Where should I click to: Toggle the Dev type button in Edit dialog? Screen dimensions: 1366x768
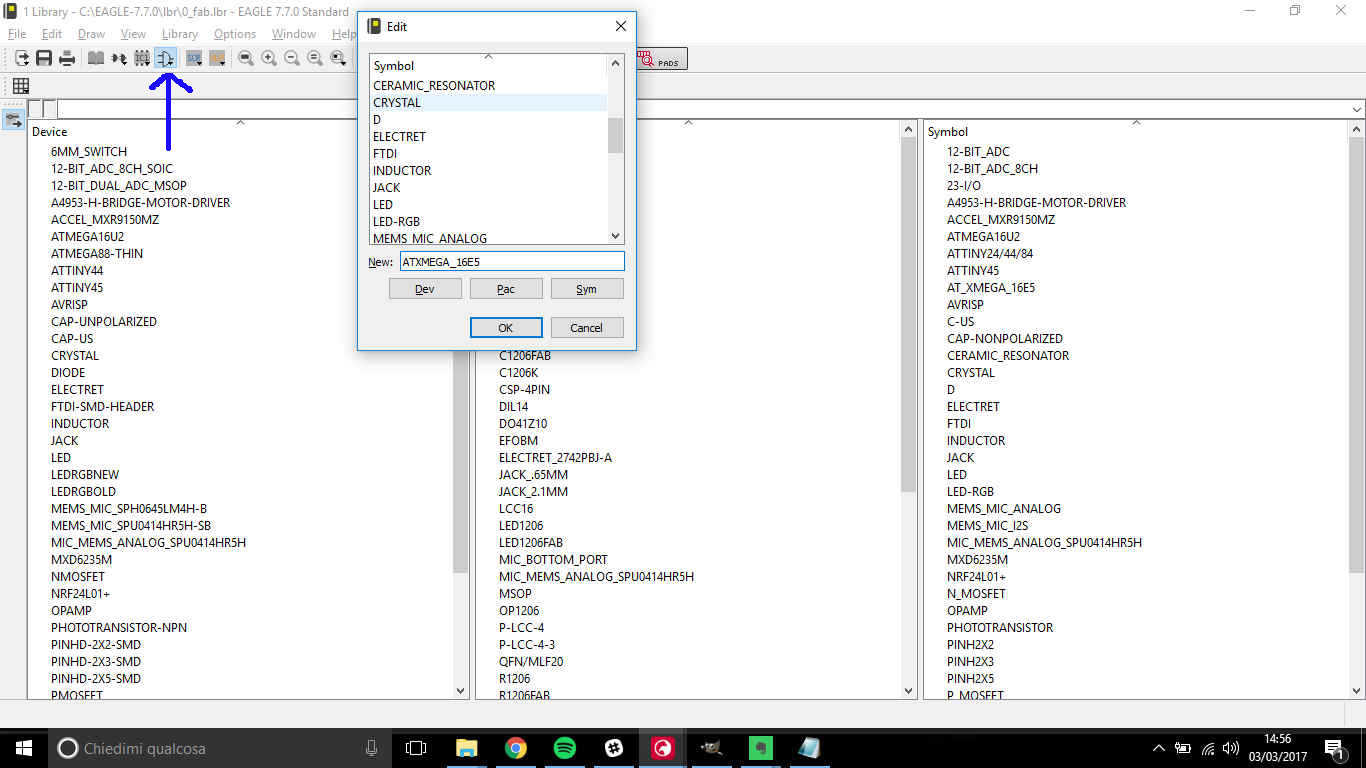[x=425, y=289]
